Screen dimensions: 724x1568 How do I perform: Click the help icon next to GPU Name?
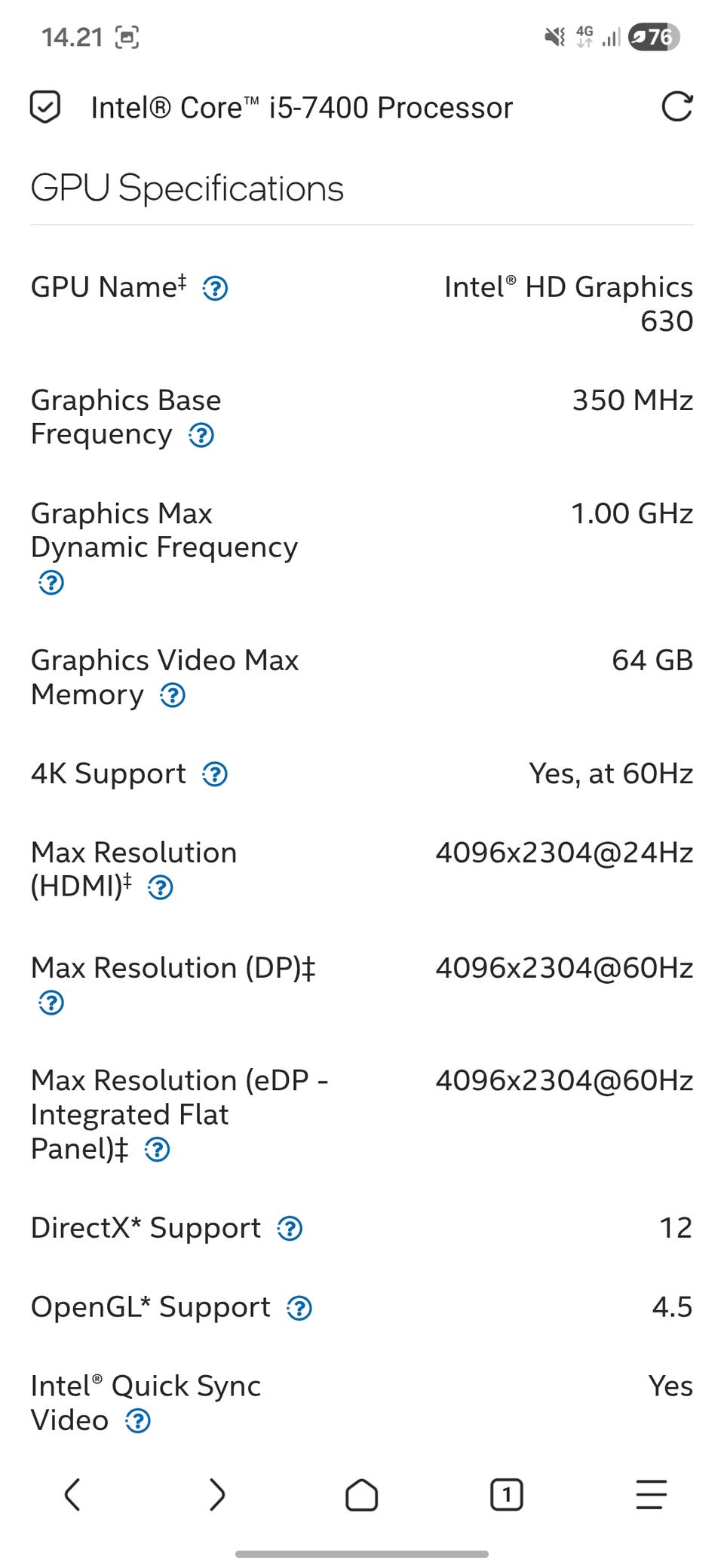[215, 288]
